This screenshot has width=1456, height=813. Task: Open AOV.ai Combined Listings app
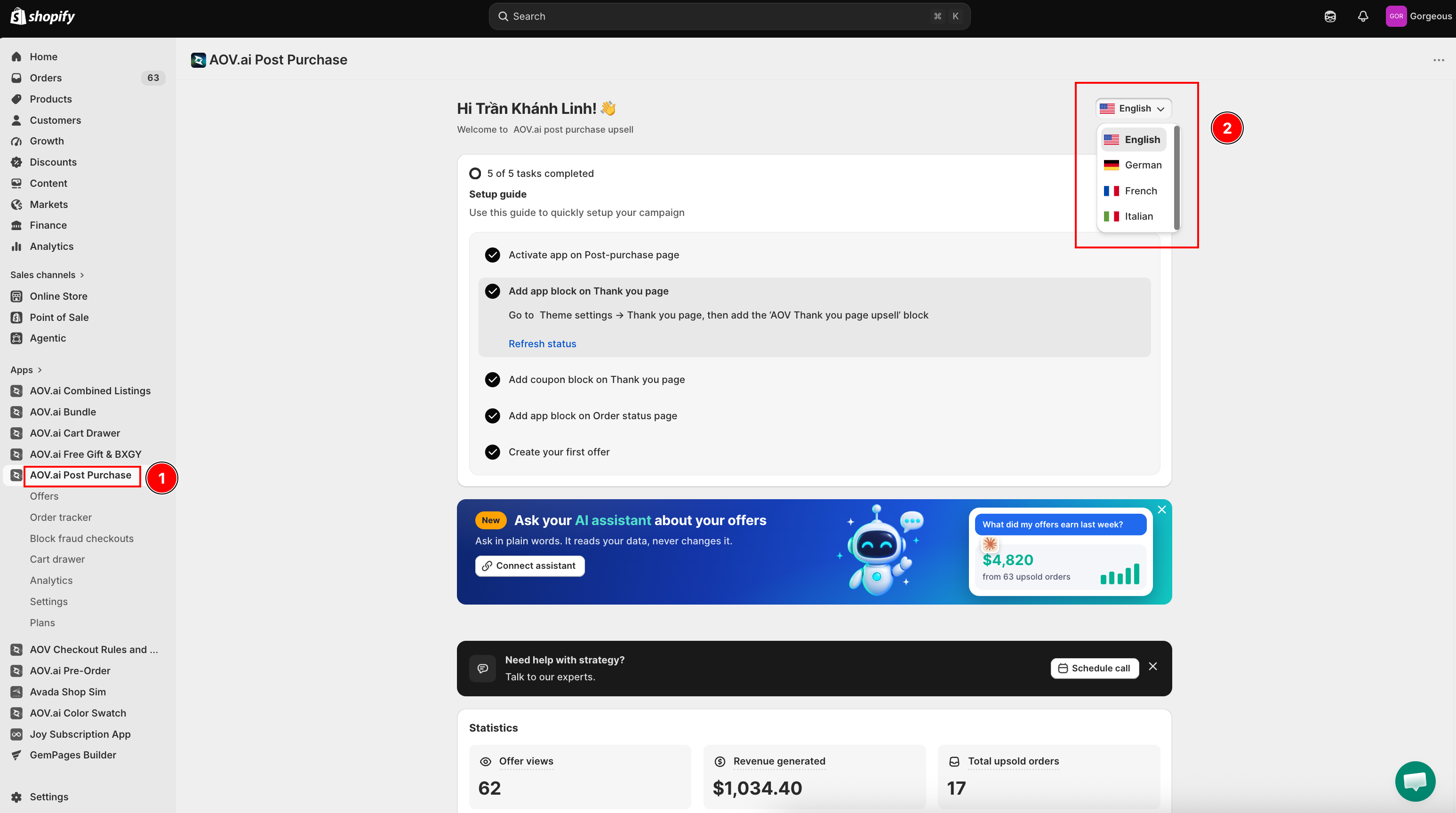[90, 391]
